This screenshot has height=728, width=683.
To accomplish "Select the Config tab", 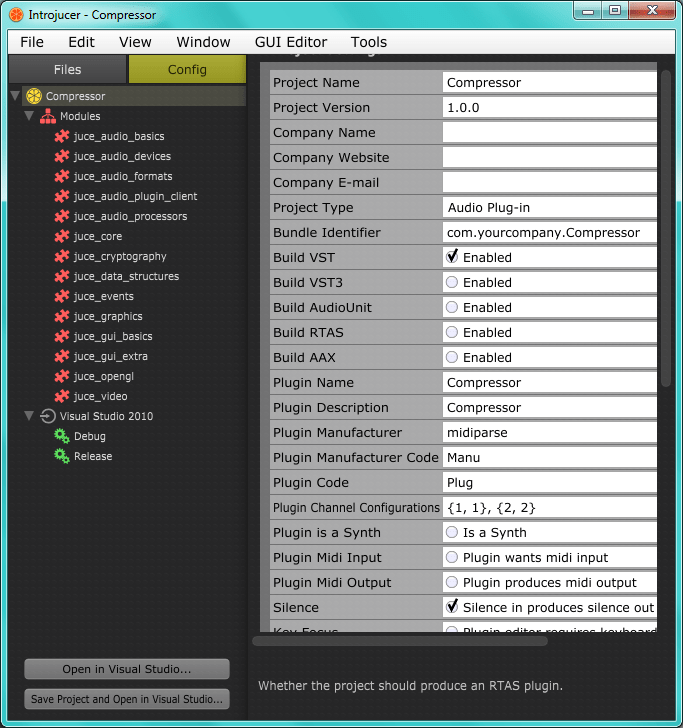I will (187, 69).
